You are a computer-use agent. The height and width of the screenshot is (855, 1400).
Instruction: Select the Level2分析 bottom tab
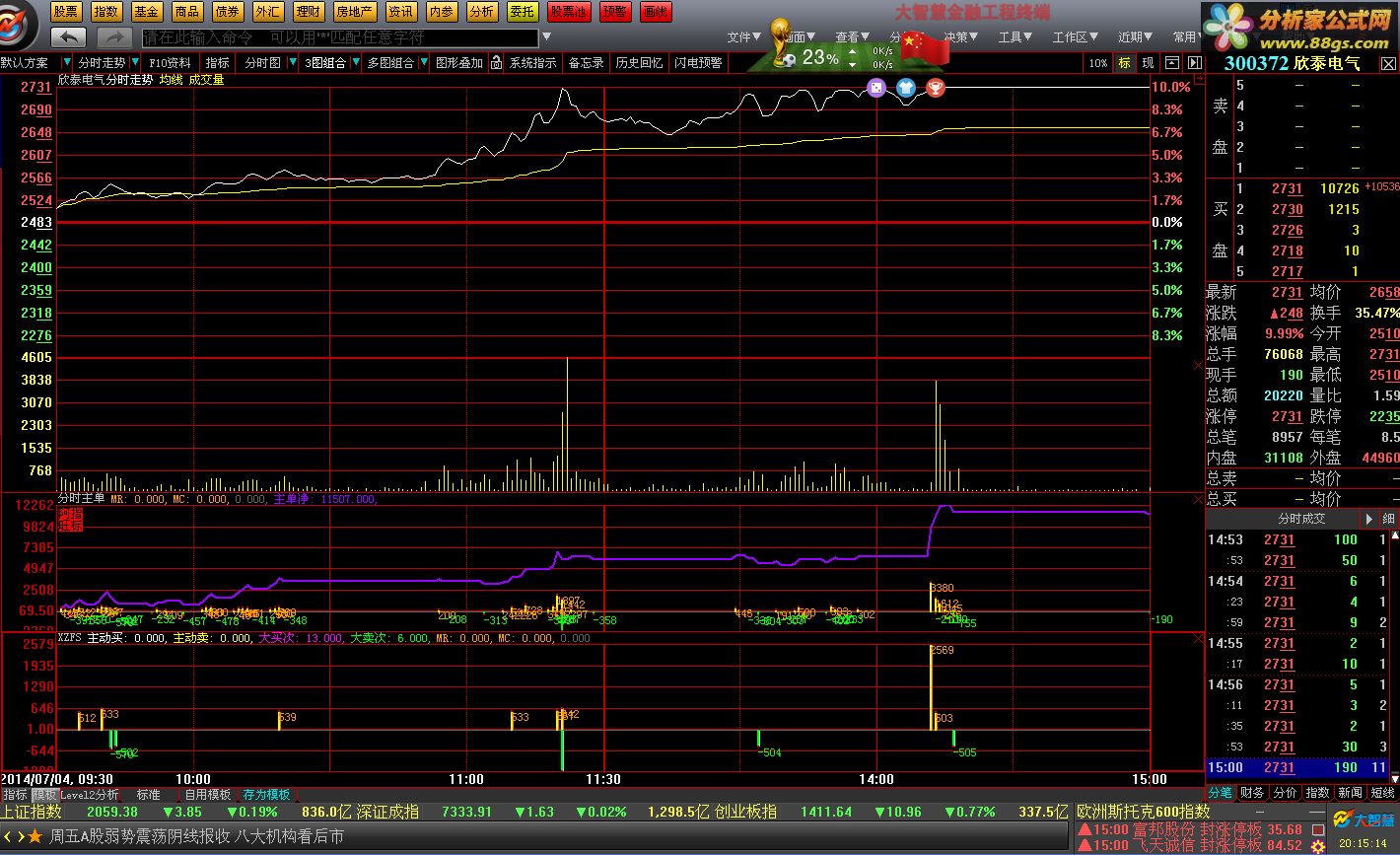(90, 794)
